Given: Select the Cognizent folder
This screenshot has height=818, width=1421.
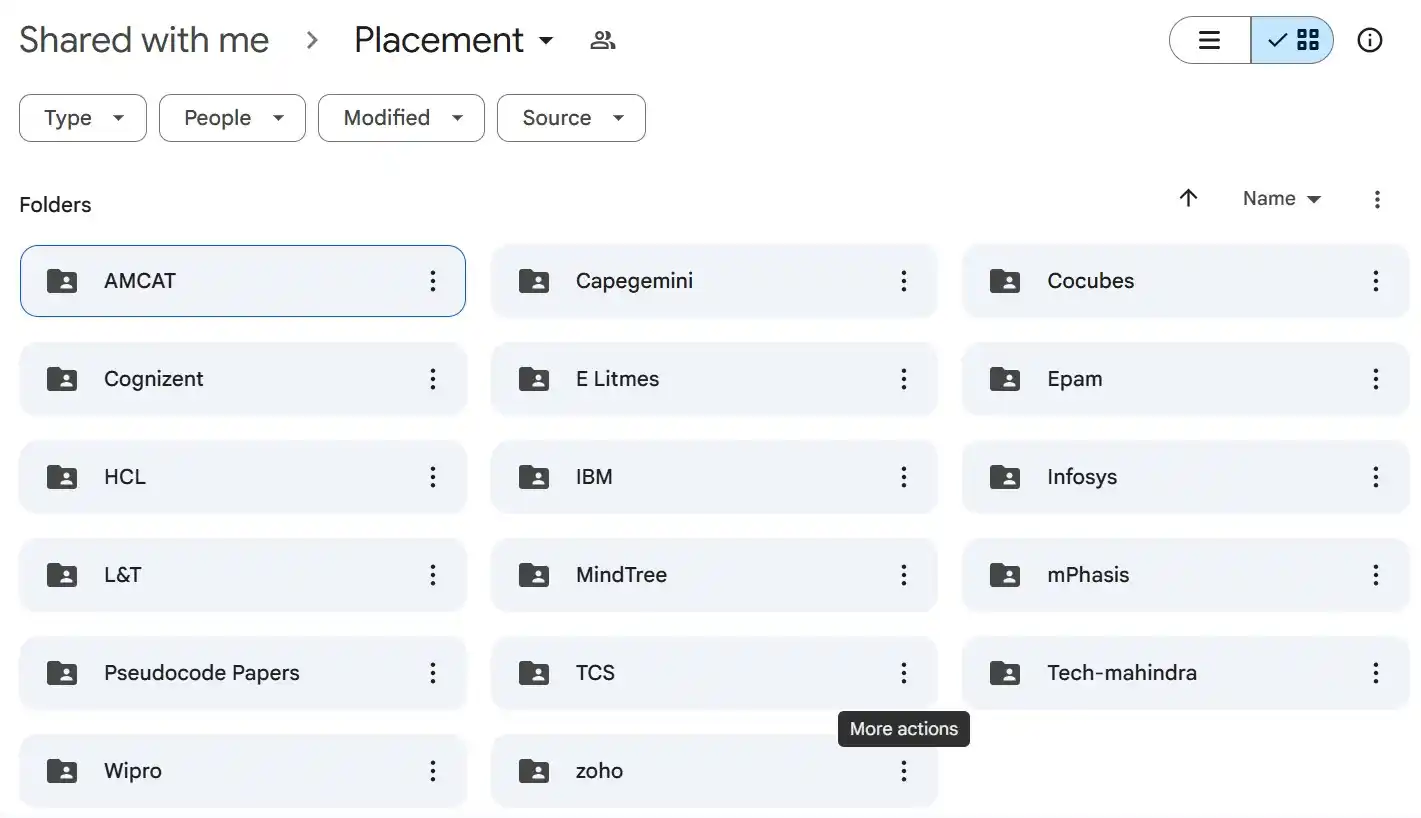Looking at the screenshot, I should click(x=243, y=379).
